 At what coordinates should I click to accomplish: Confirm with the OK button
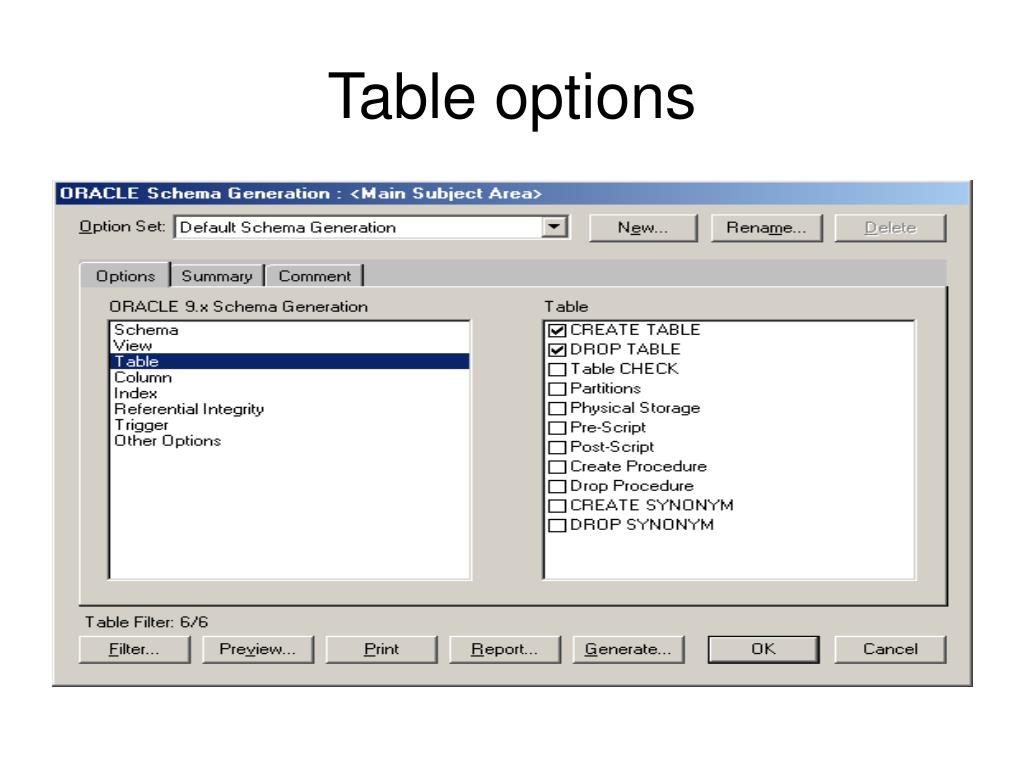(x=763, y=649)
